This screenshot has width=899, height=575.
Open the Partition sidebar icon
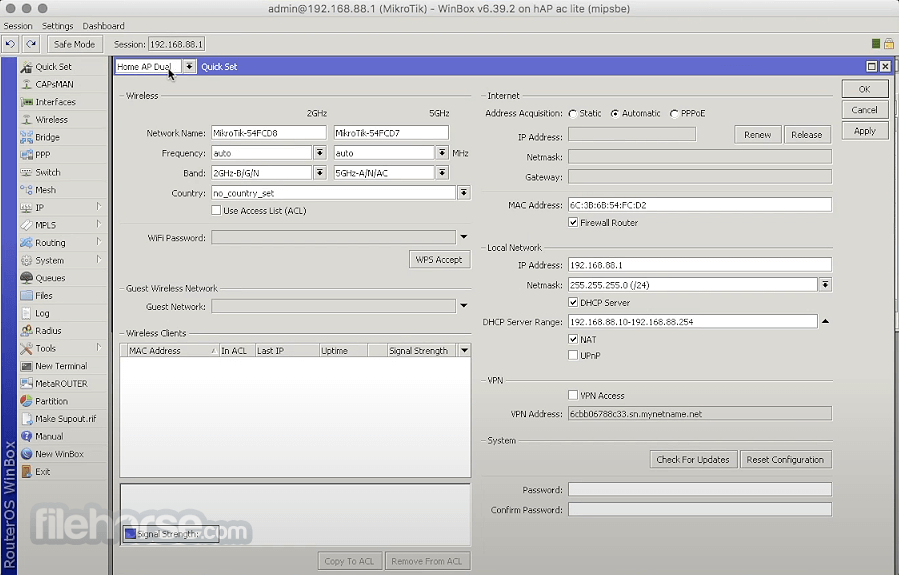pyautogui.click(x=26, y=401)
